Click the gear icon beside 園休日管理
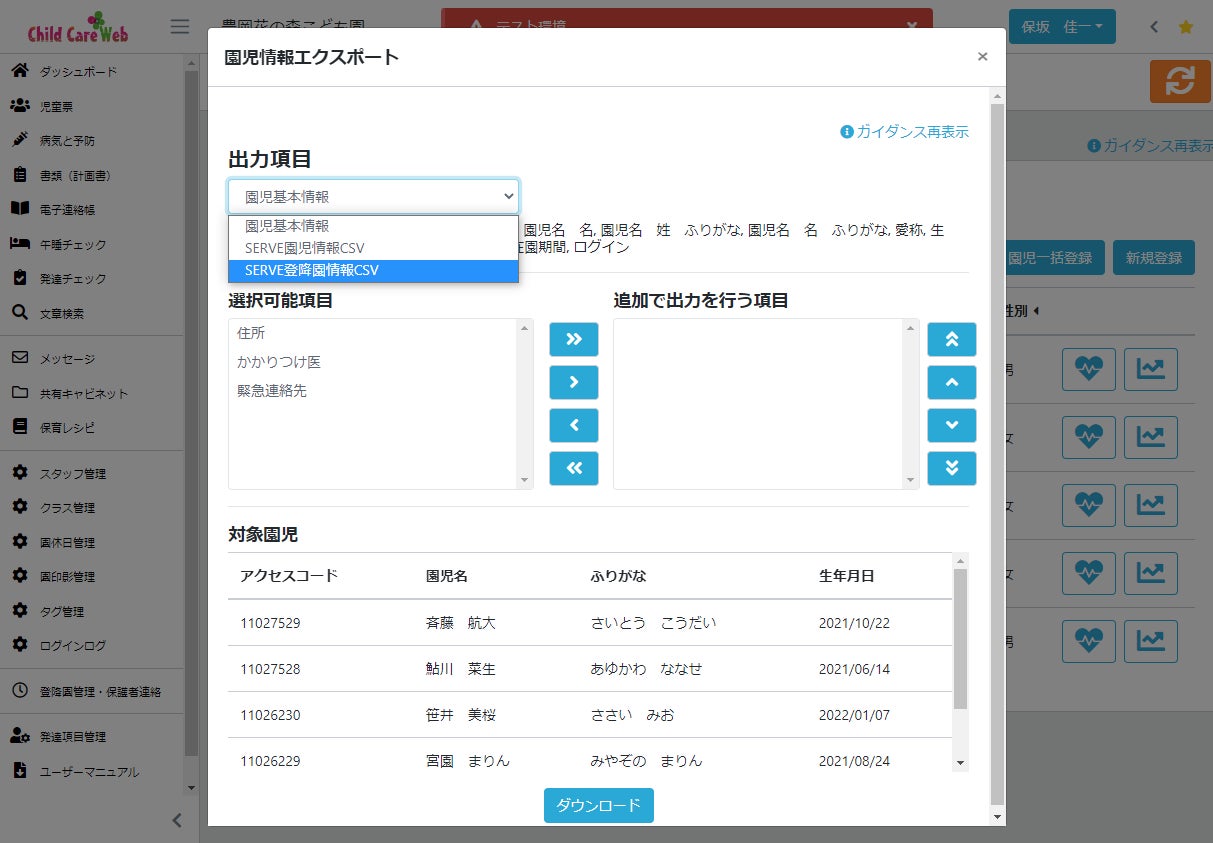This screenshot has width=1213, height=843. [x=19, y=542]
